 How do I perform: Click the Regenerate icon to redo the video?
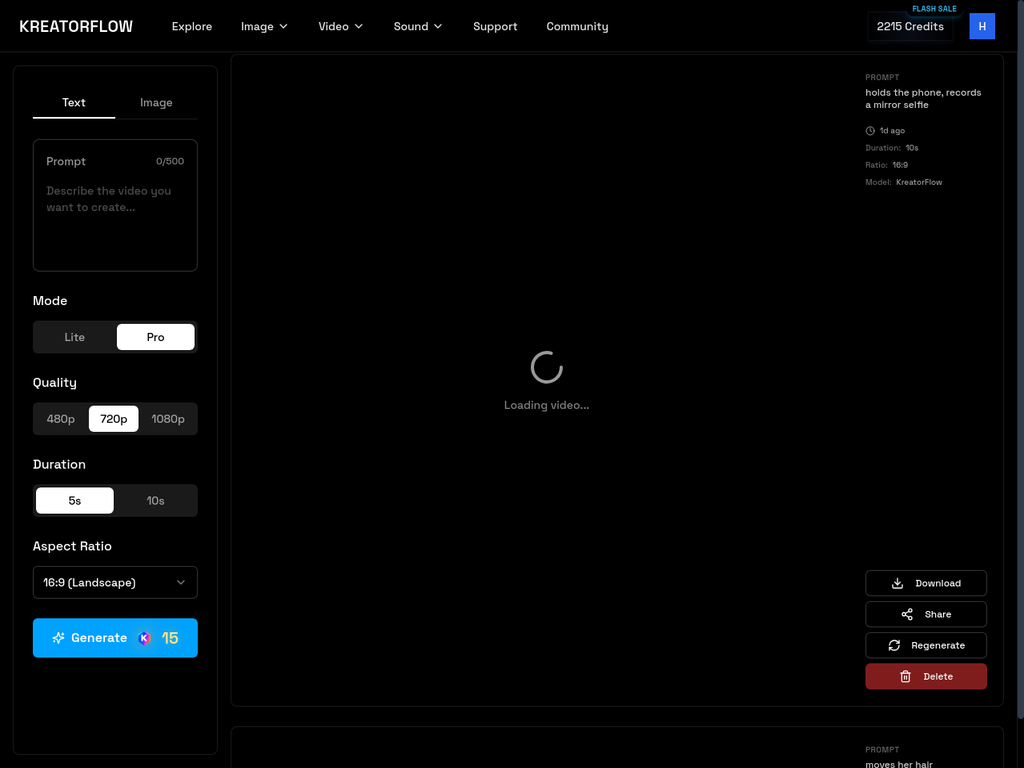(895, 645)
